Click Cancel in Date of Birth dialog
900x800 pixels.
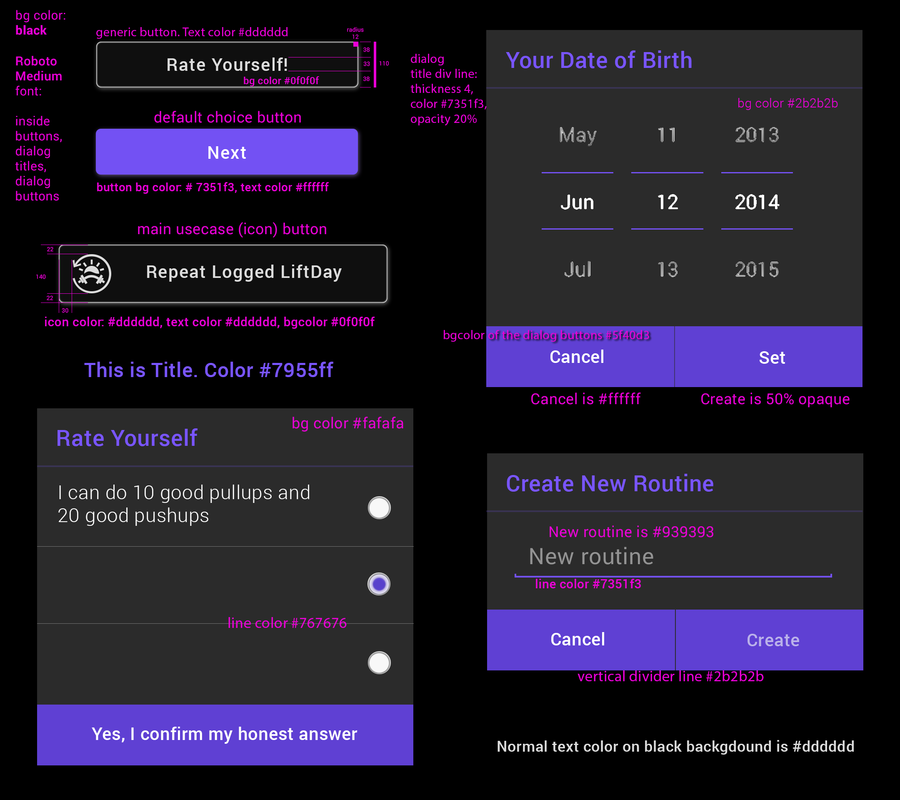(x=579, y=357)
